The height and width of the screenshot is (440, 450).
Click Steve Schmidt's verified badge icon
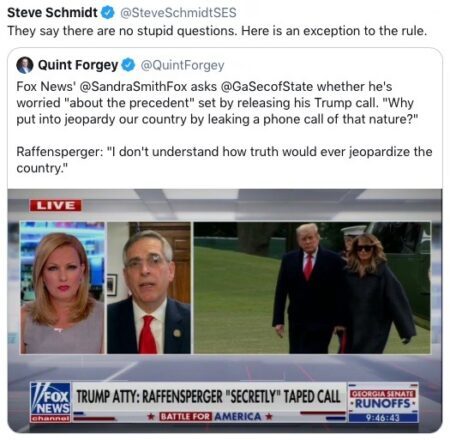(108, 13)
